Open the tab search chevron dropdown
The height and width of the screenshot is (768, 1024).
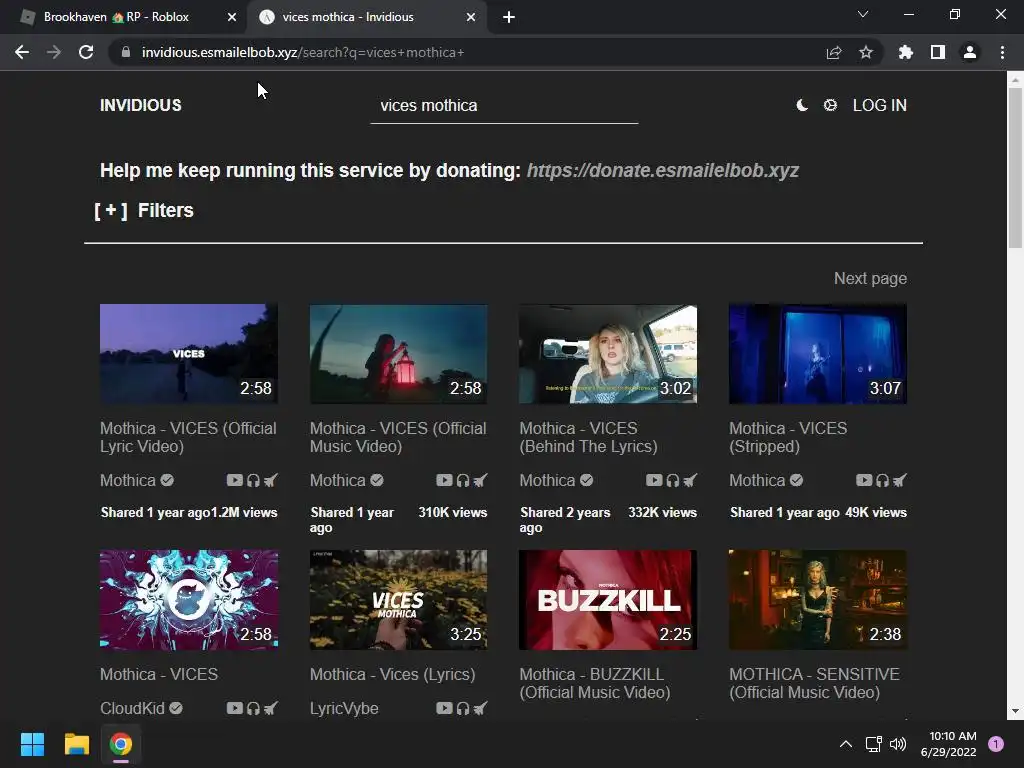[863, 14]
